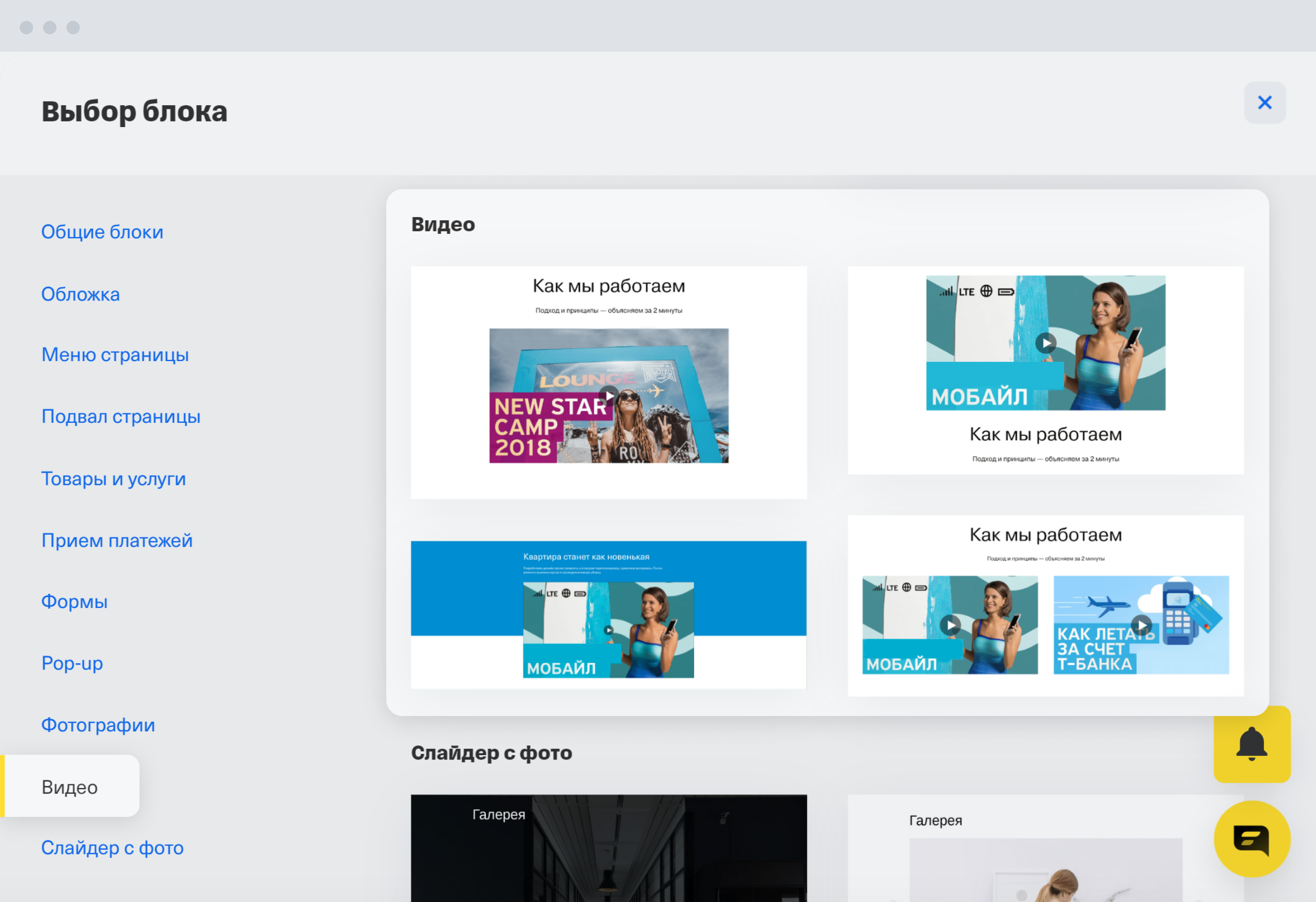Select the Формы category
The image size is (1316, 902).
74,601
